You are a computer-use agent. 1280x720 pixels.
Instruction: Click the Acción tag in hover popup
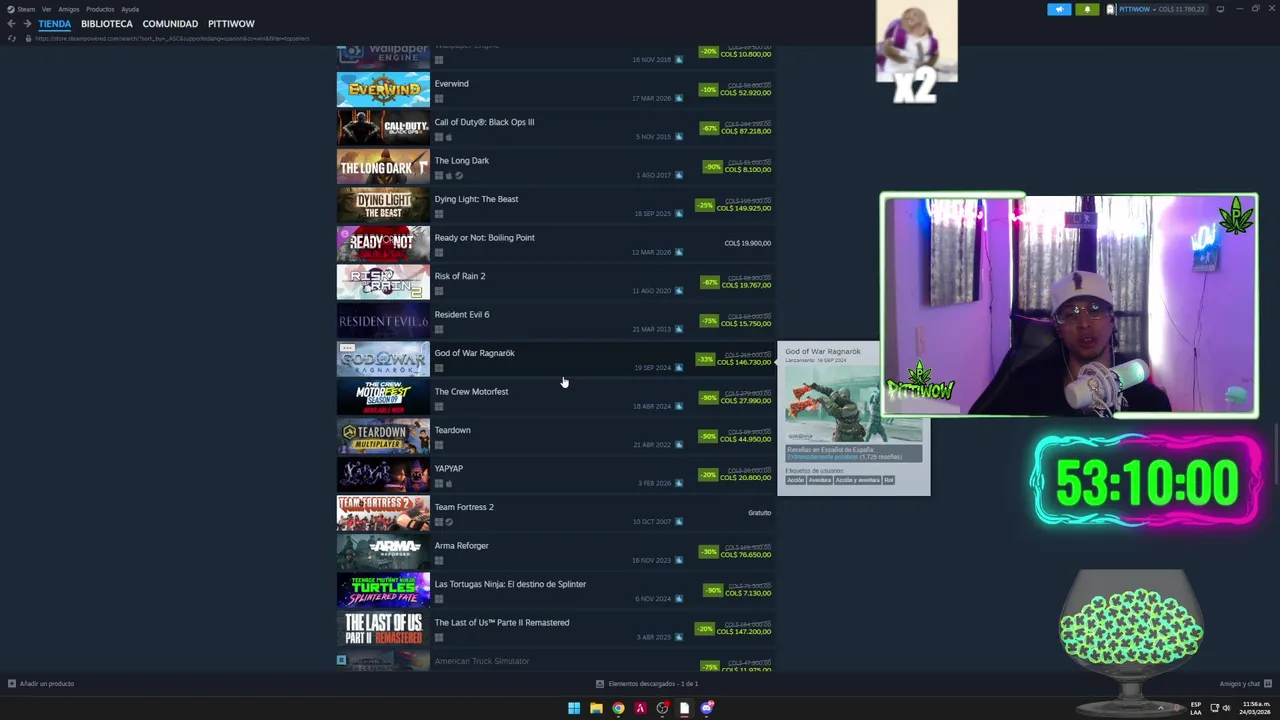pyautogui.click(x=795, y=480)
